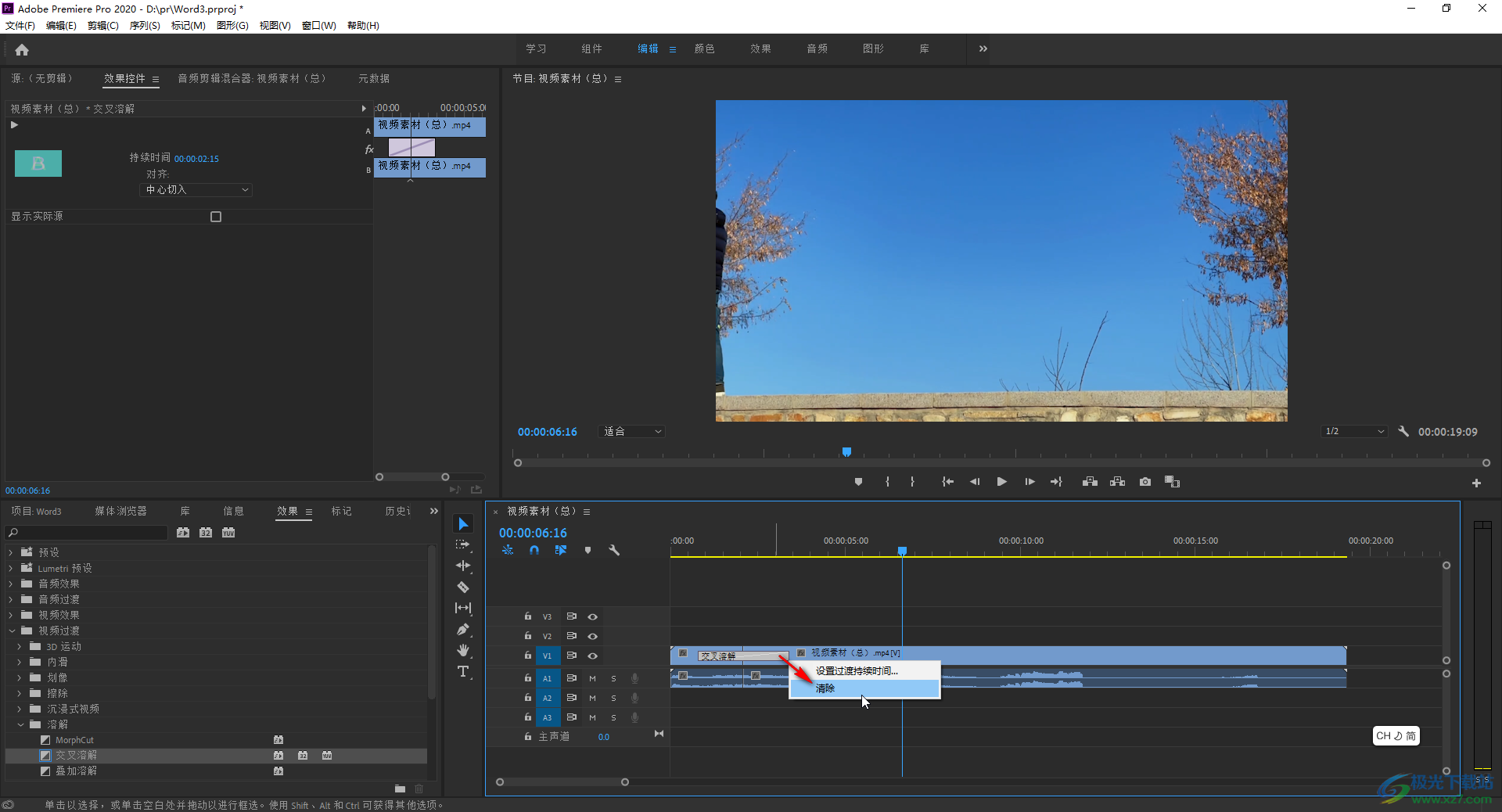Open the 中心切入 alignment dropdown
The image size is (1502, 812).
coord(196,190)
